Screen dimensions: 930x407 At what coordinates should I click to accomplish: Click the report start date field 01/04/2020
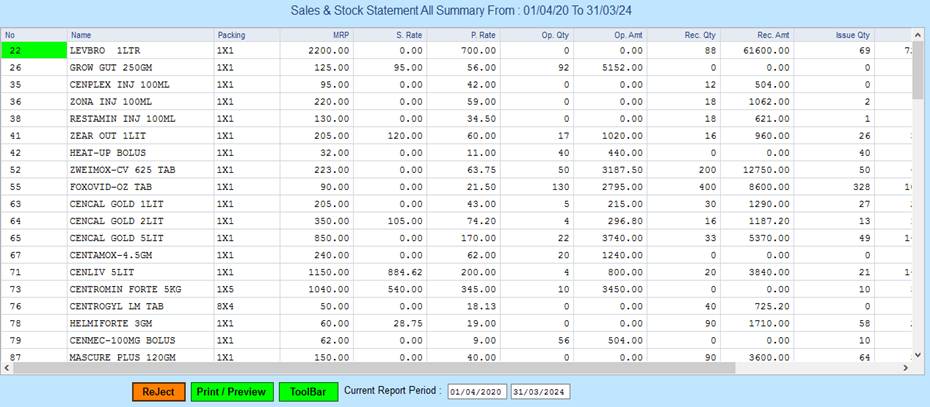(x=477, y=392)
